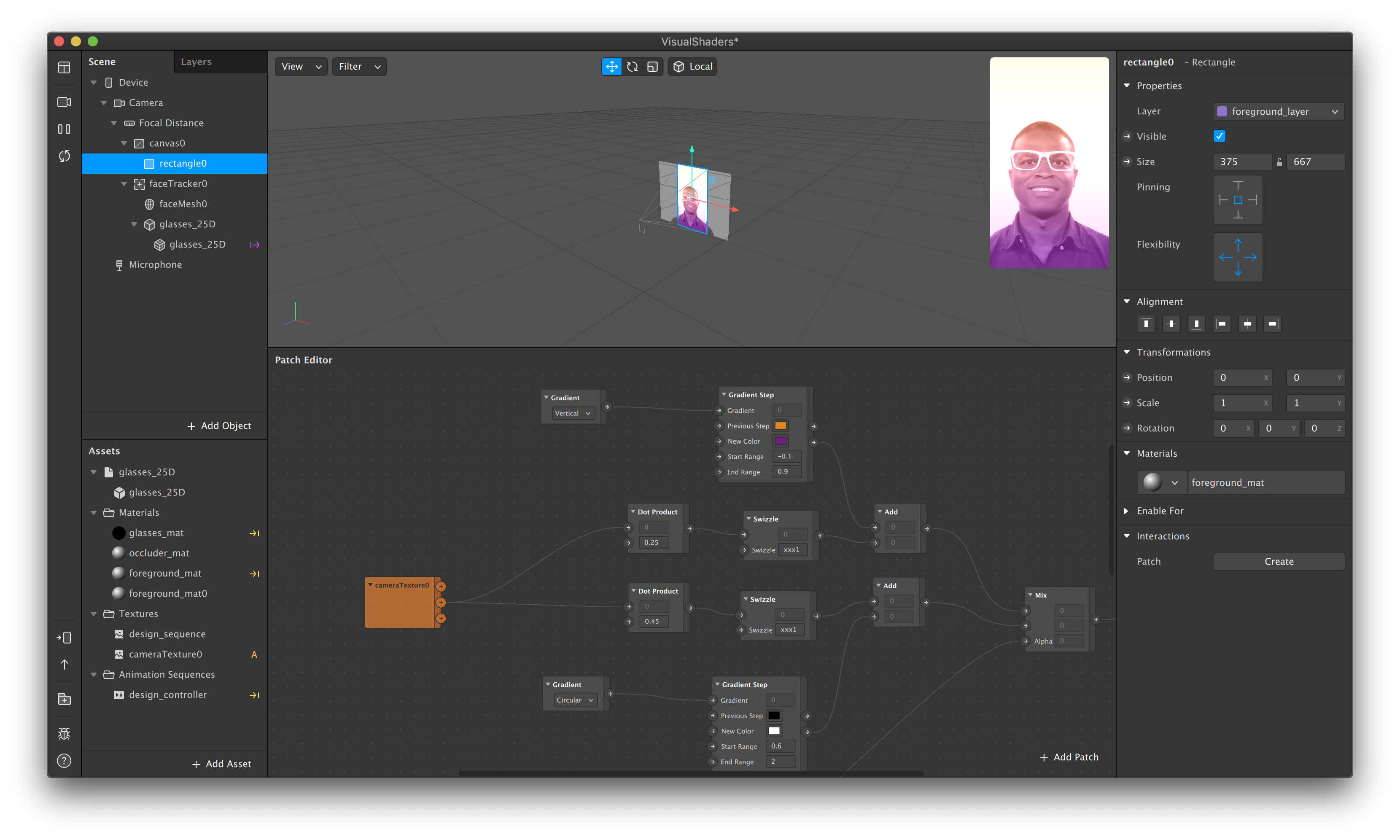Image resolution: width=1400 pixels, height=840 pixels.
Task: Toggle Local coordinate space button
Action: tap(693, 67)
